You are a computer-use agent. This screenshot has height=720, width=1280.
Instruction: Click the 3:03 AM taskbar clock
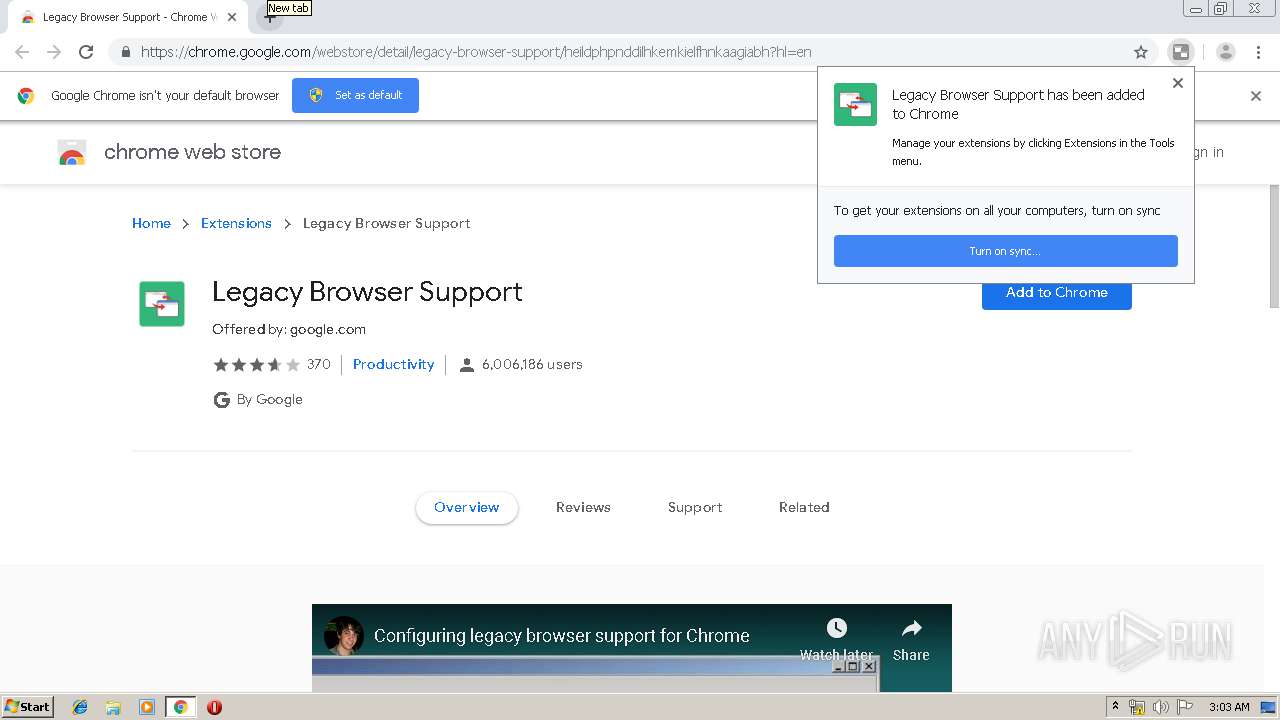tap(1229, 707)
